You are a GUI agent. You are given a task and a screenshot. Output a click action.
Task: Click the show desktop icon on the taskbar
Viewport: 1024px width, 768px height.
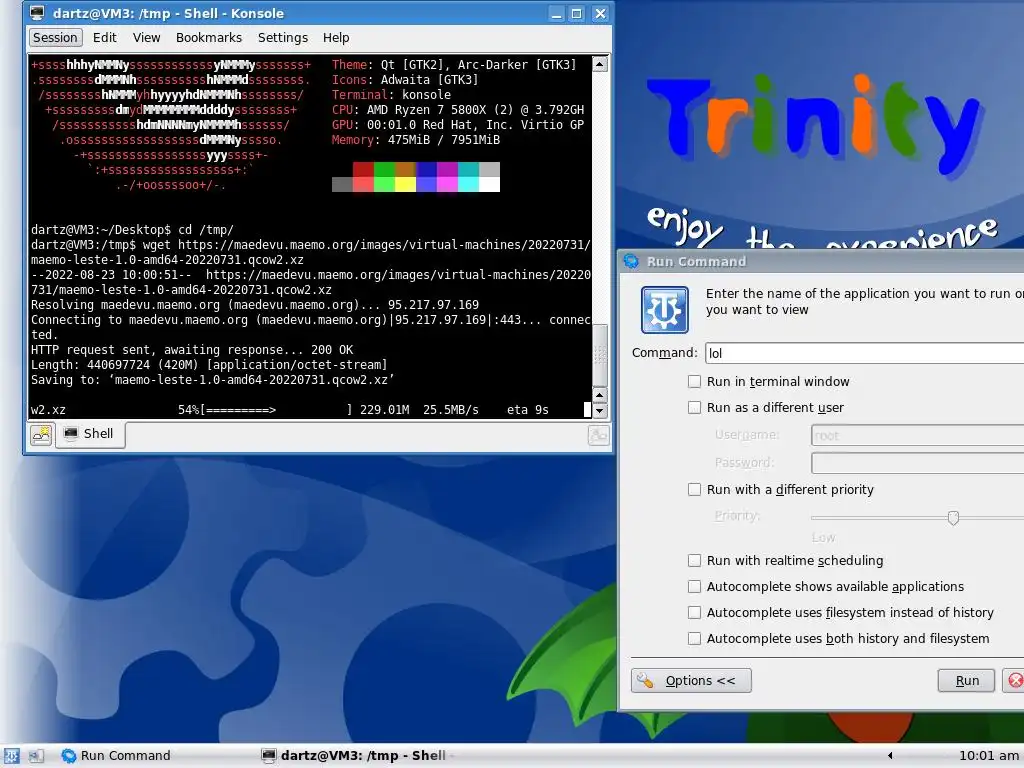tap(36, 756)
